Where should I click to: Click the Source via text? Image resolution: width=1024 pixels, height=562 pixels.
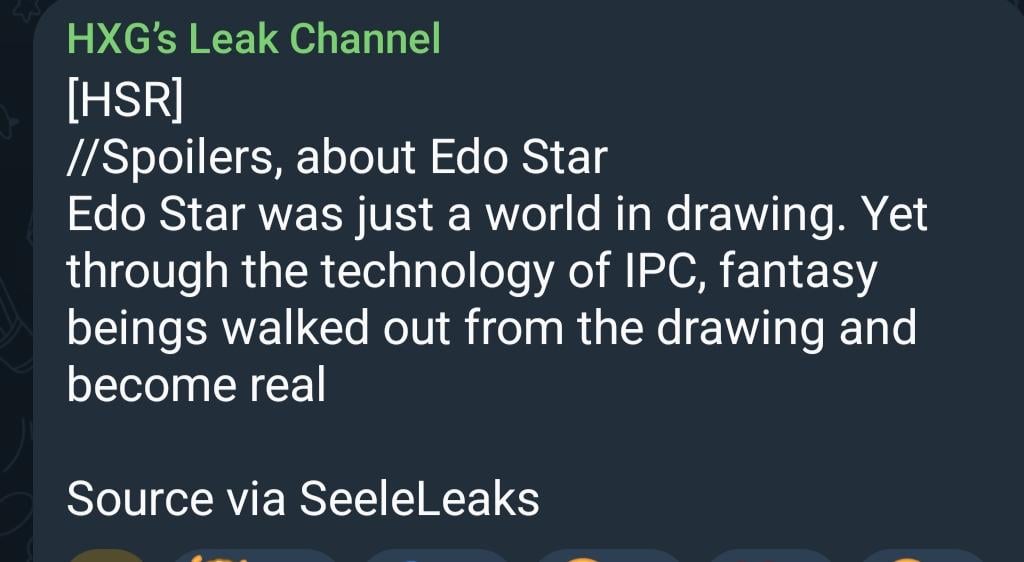(x=176, y=499)
